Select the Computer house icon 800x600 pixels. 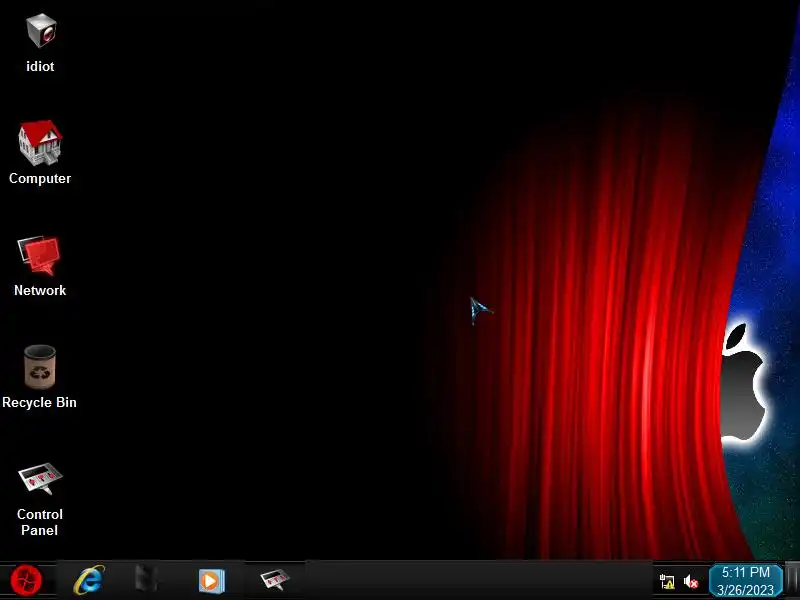[40, 142]
